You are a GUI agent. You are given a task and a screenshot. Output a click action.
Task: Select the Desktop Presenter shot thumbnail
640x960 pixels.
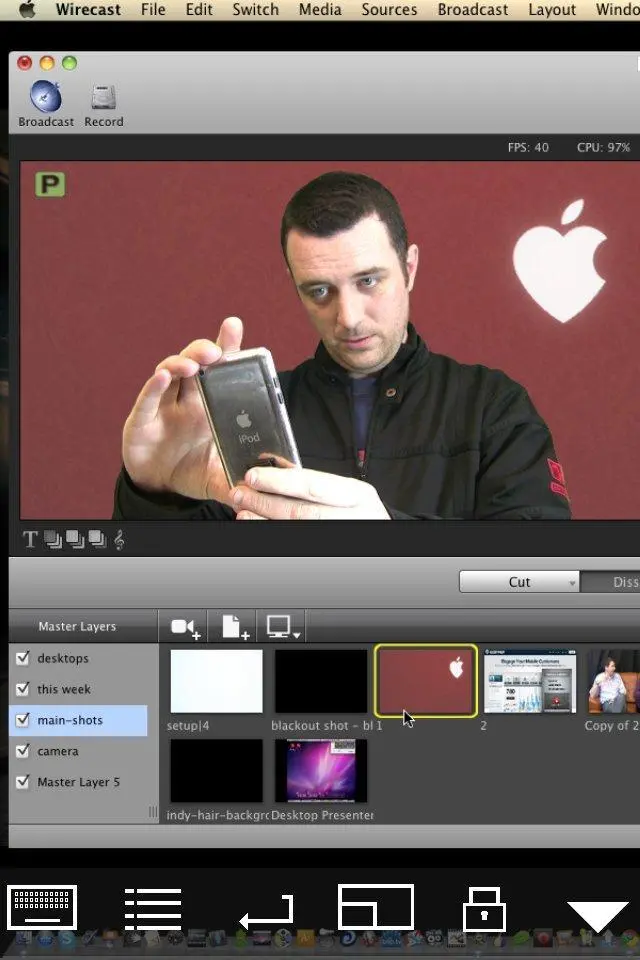click(x=321, y=770)
